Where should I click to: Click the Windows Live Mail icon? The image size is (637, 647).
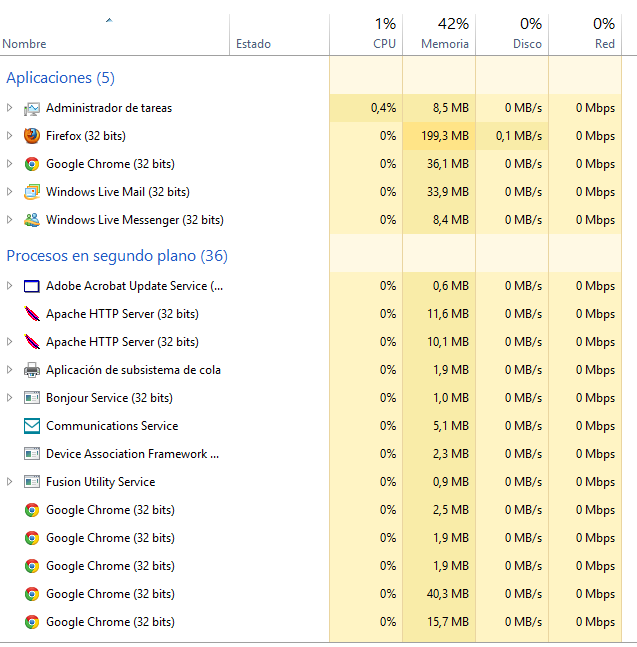32,192
